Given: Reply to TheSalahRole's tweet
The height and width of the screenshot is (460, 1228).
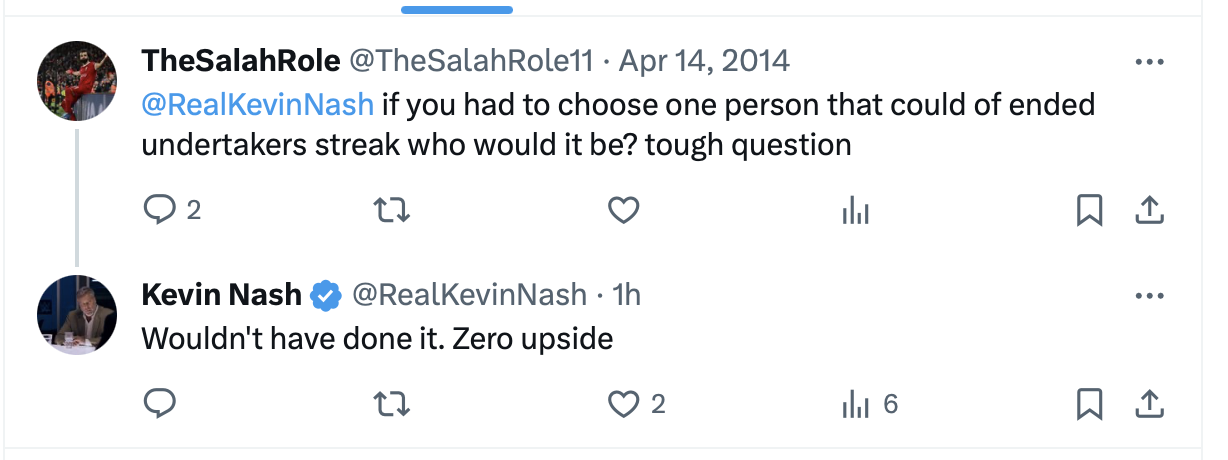Looking at the screenshot, I should [160, 210].
